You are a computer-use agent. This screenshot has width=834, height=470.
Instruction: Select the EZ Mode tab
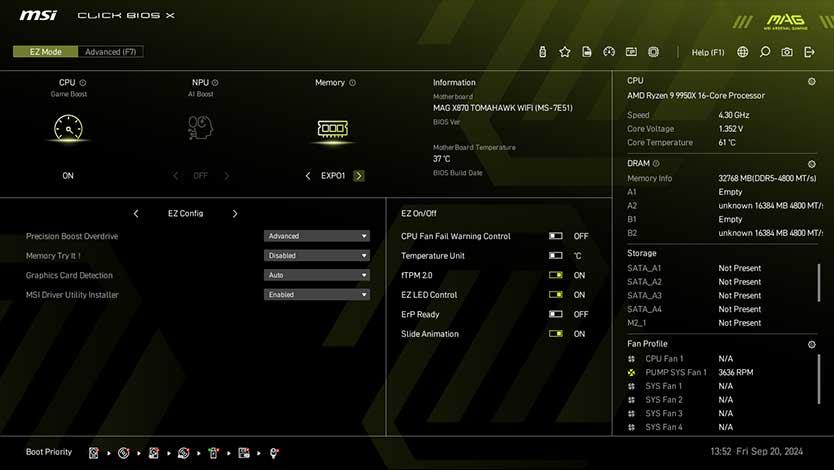point(44,52)
